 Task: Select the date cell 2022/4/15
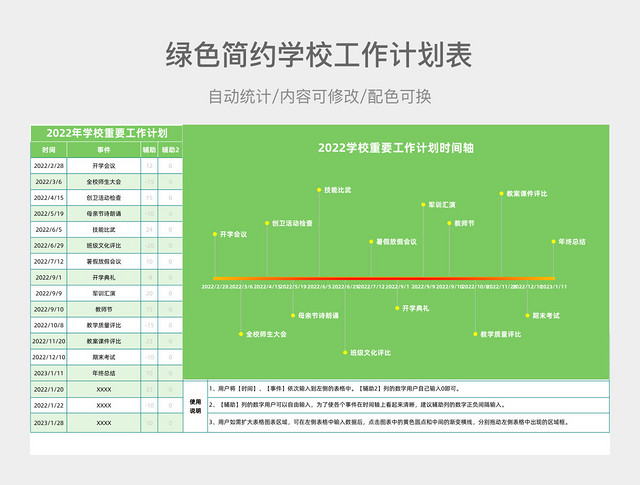tap(49, 198)
